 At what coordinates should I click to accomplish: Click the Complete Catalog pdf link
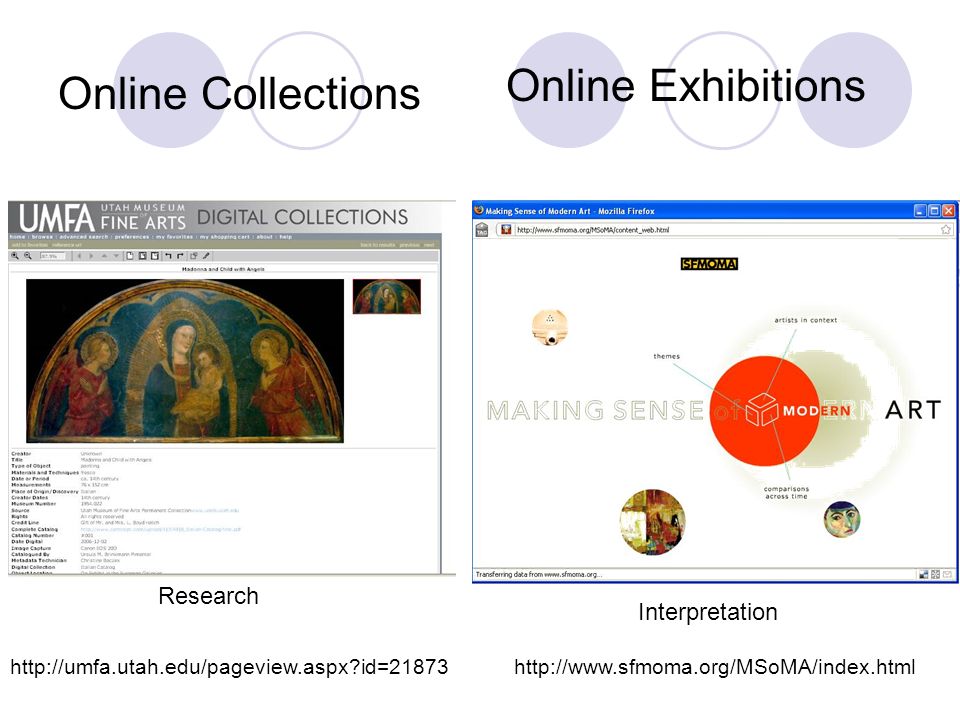point(160,529)
